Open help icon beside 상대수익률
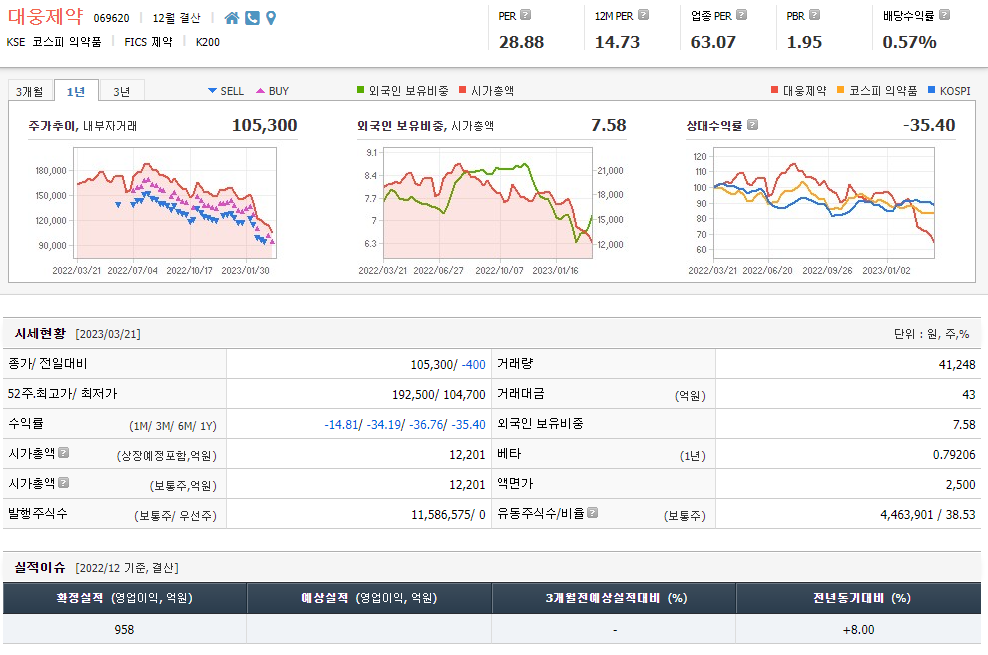 (x=752, y=125)
